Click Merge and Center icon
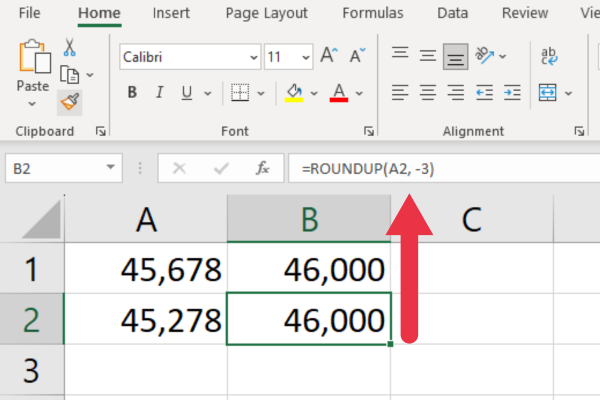600x400 pixels. coord(547,93)
